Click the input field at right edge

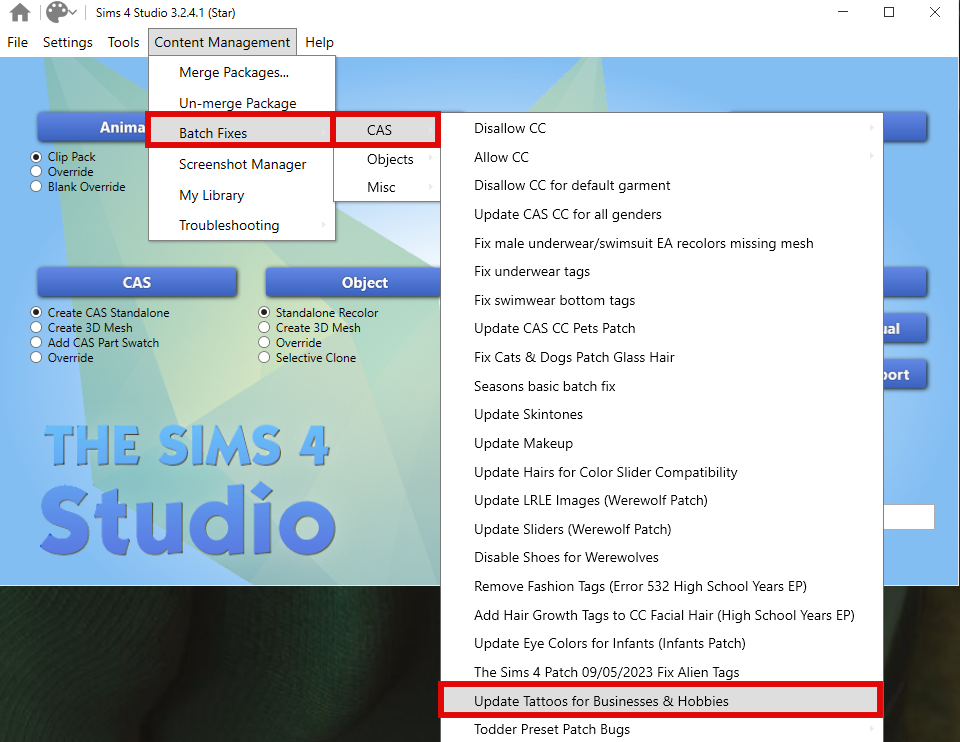click(x=909, y=517)
